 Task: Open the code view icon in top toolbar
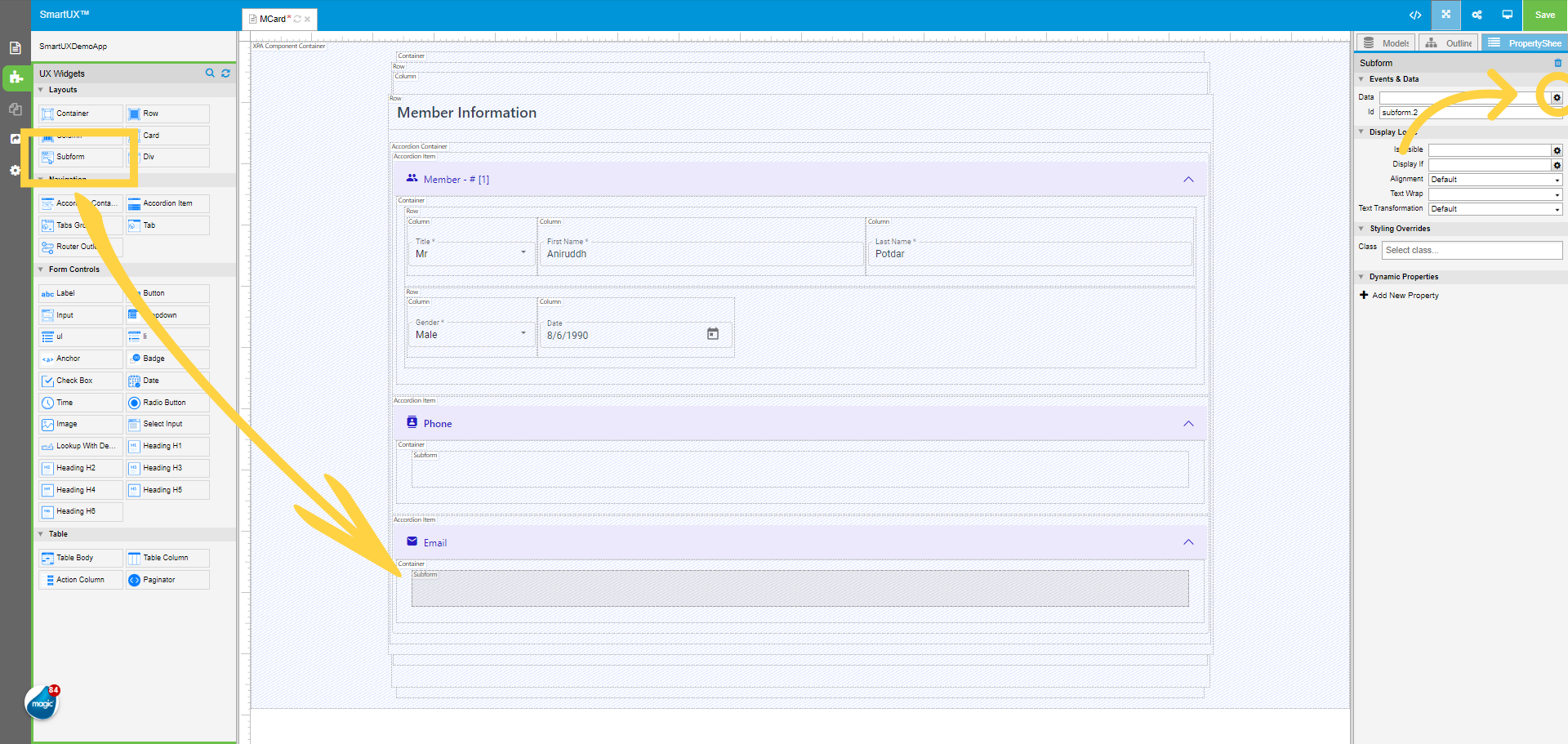(1415, 15)
